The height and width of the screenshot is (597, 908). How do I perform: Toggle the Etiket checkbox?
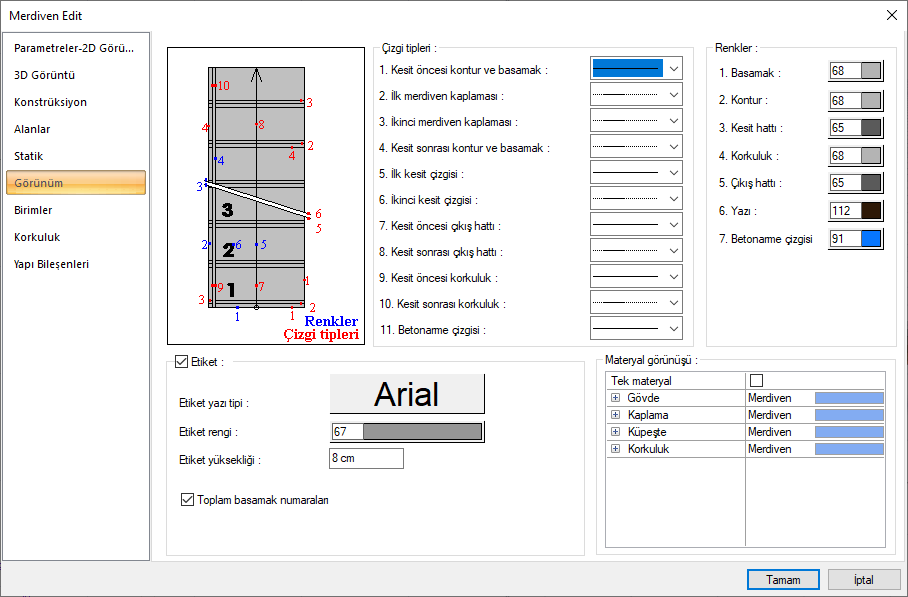pyautogui.click(x=181, y=362)
